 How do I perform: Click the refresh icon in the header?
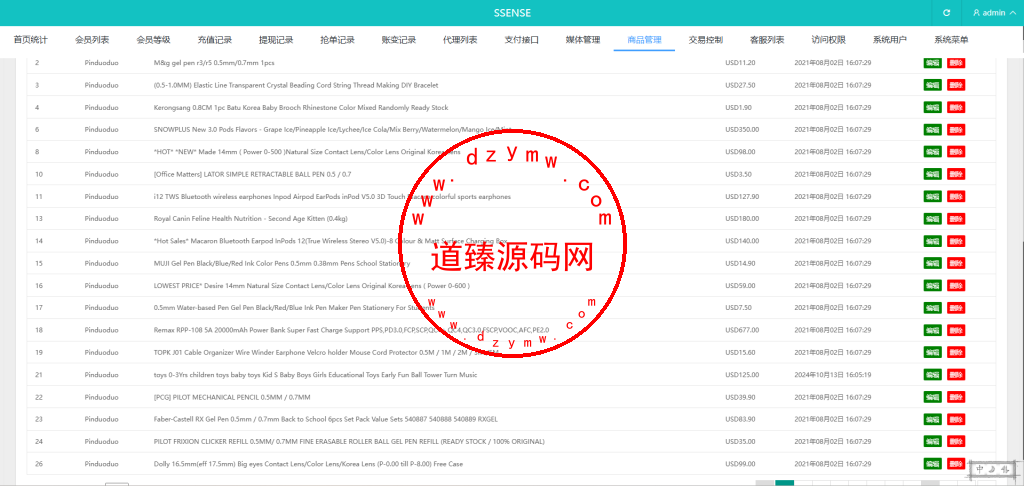click(947, 13)
